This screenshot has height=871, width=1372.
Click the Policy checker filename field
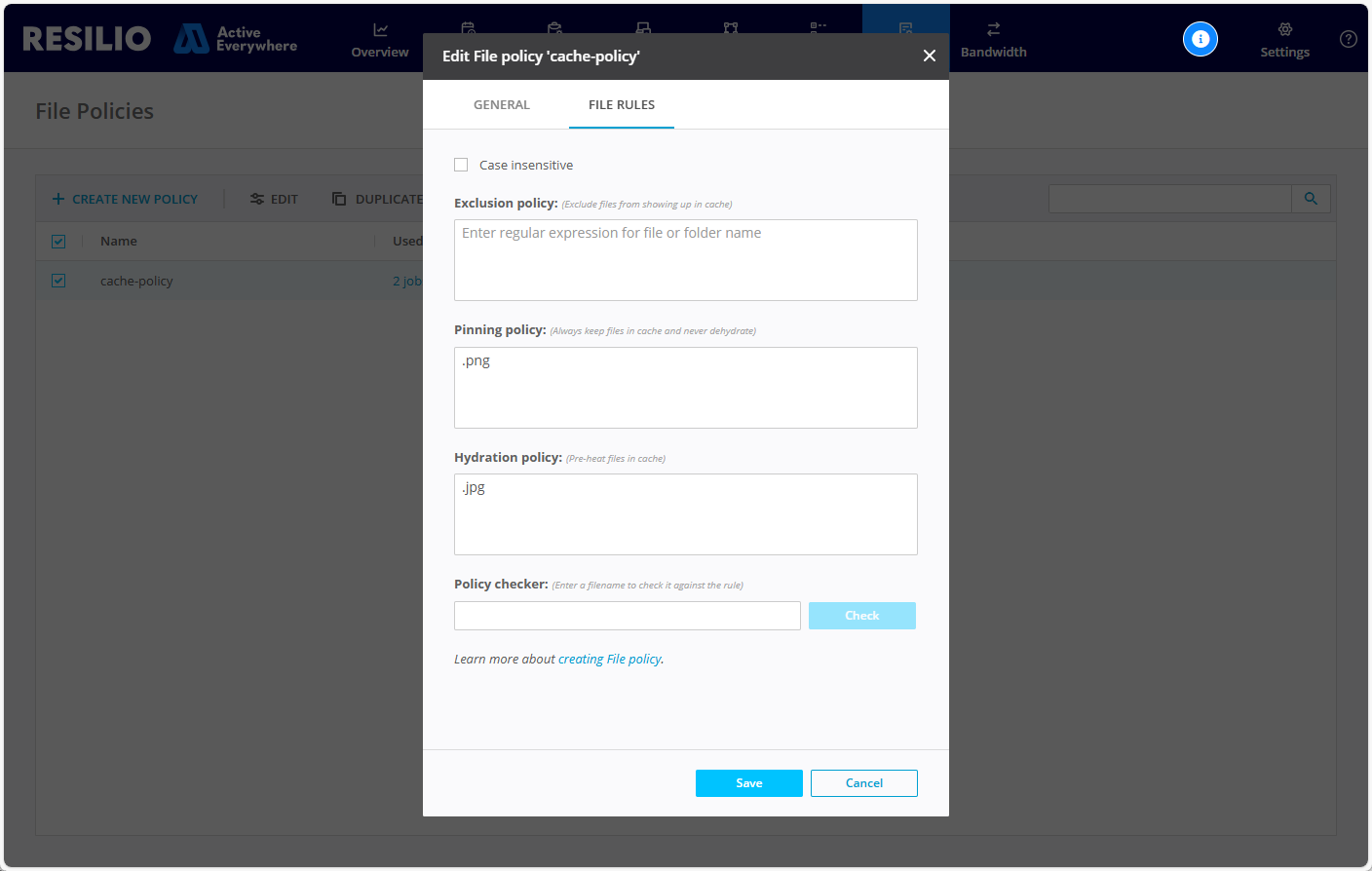(627, 616)
